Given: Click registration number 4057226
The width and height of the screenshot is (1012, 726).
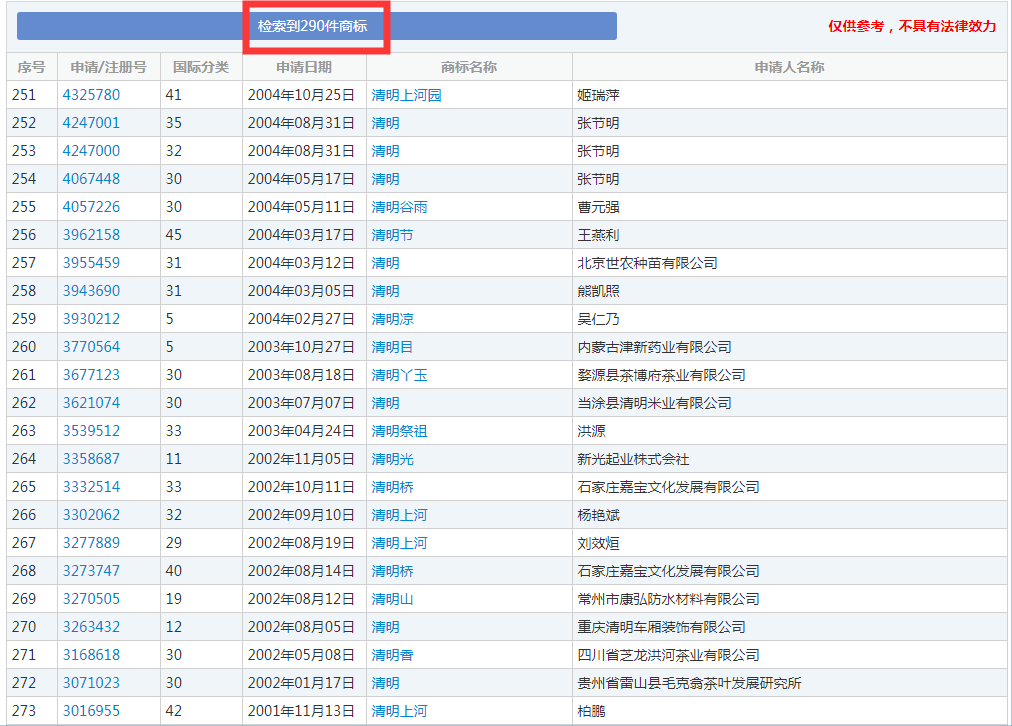Looking at the screenshot, I should (91, 207).
